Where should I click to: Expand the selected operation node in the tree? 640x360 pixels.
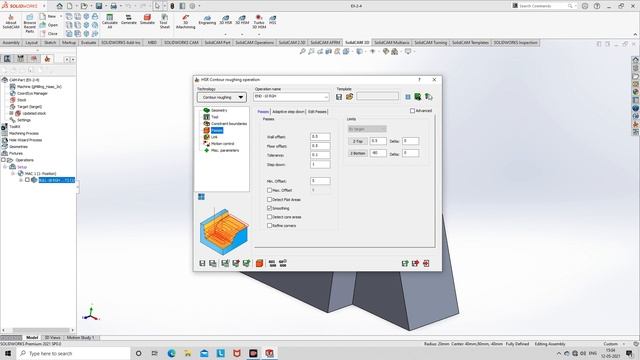coord(21,180)
